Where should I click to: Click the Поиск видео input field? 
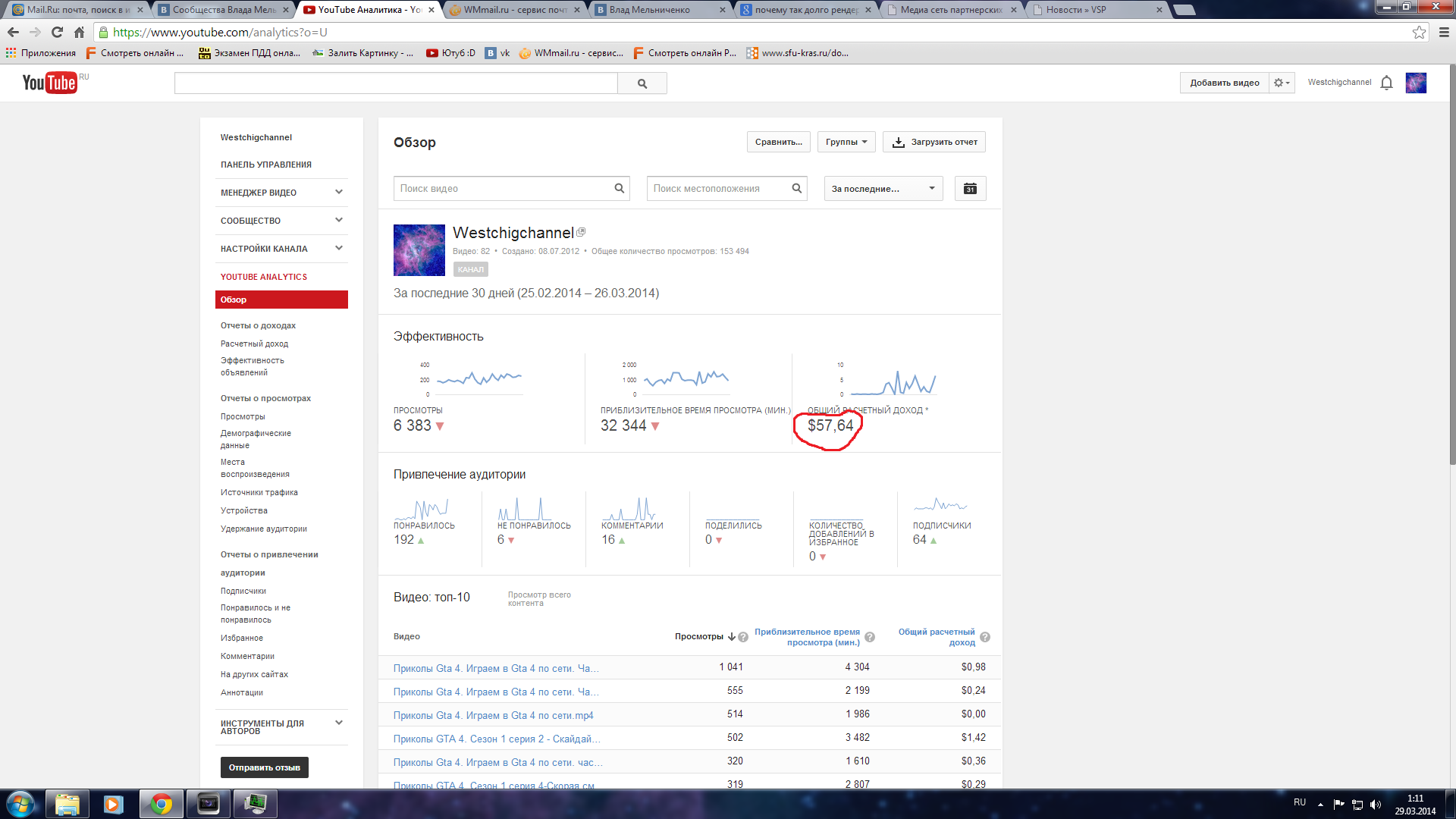tap(512, 189)
